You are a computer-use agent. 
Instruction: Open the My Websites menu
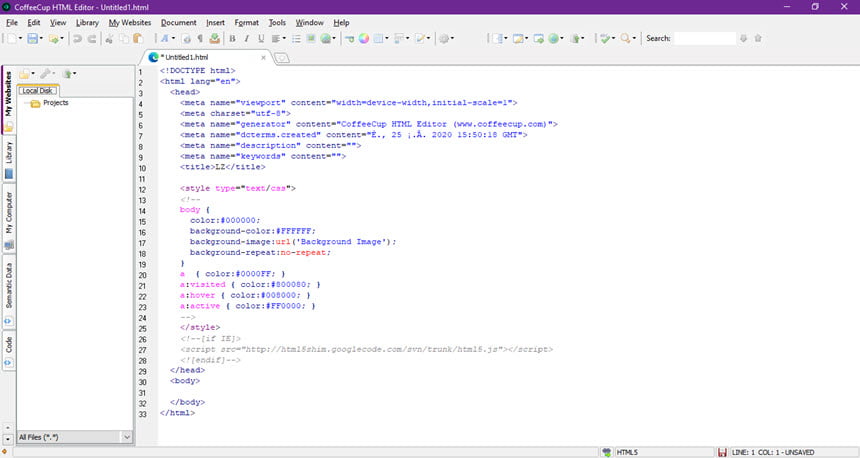click(129, 22)
